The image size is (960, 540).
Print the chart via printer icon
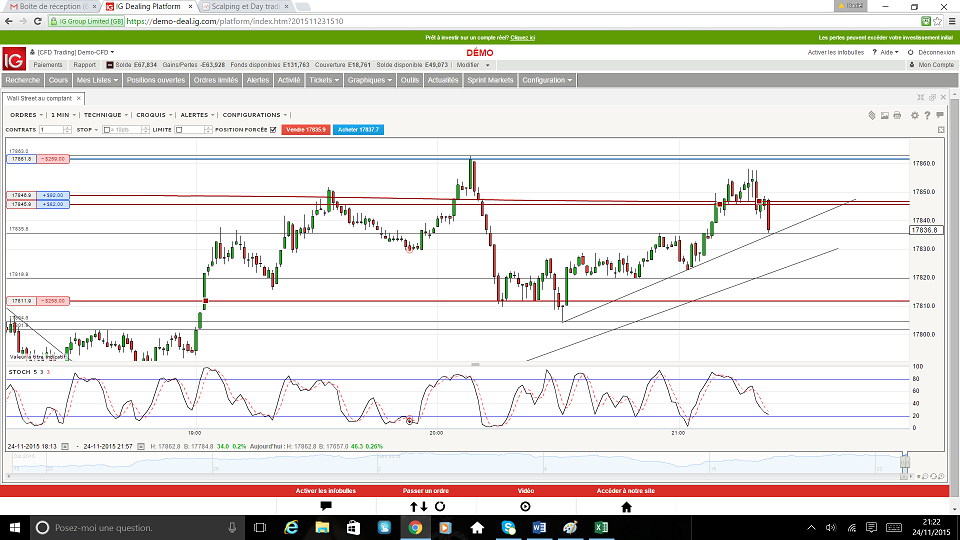click(x=897, y=115)
